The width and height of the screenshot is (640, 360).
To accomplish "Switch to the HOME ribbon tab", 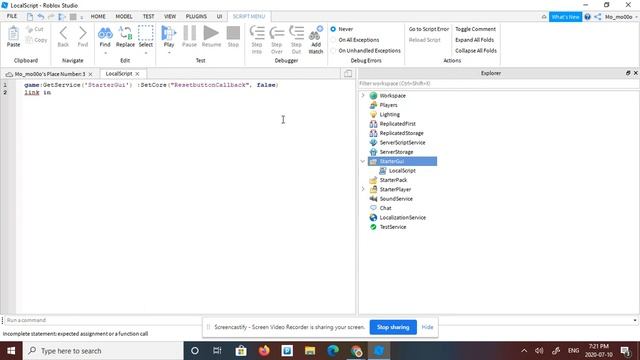I will click(x=98, y=16).
